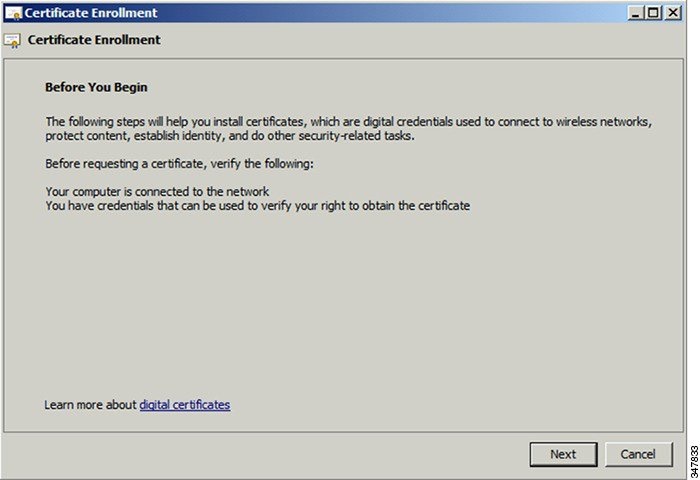The width and height of the screenshot is (700, 480).
Task: Click the line starting 'The following steps will help'
Action: click(348, 121)
